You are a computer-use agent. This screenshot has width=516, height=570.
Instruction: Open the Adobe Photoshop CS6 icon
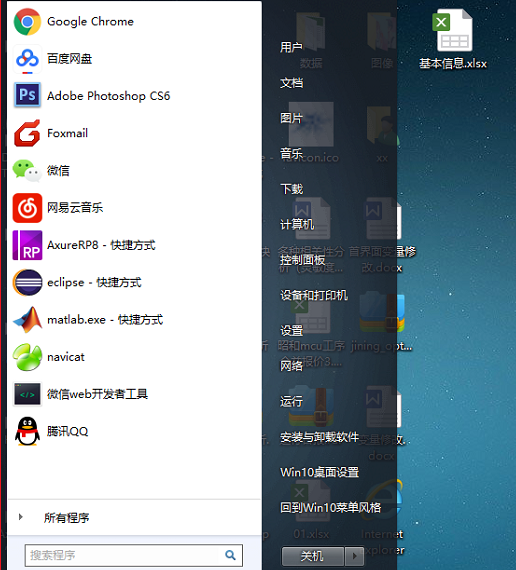click(27, 96)
